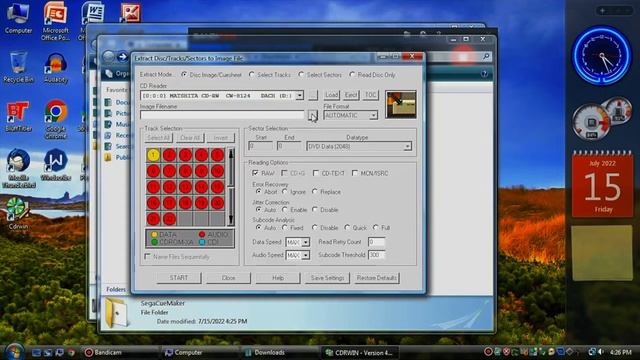This screenshot has width=640, height=360.
Task: Expand the Folders pane in Explorer
Action: (x=116, y=289)
